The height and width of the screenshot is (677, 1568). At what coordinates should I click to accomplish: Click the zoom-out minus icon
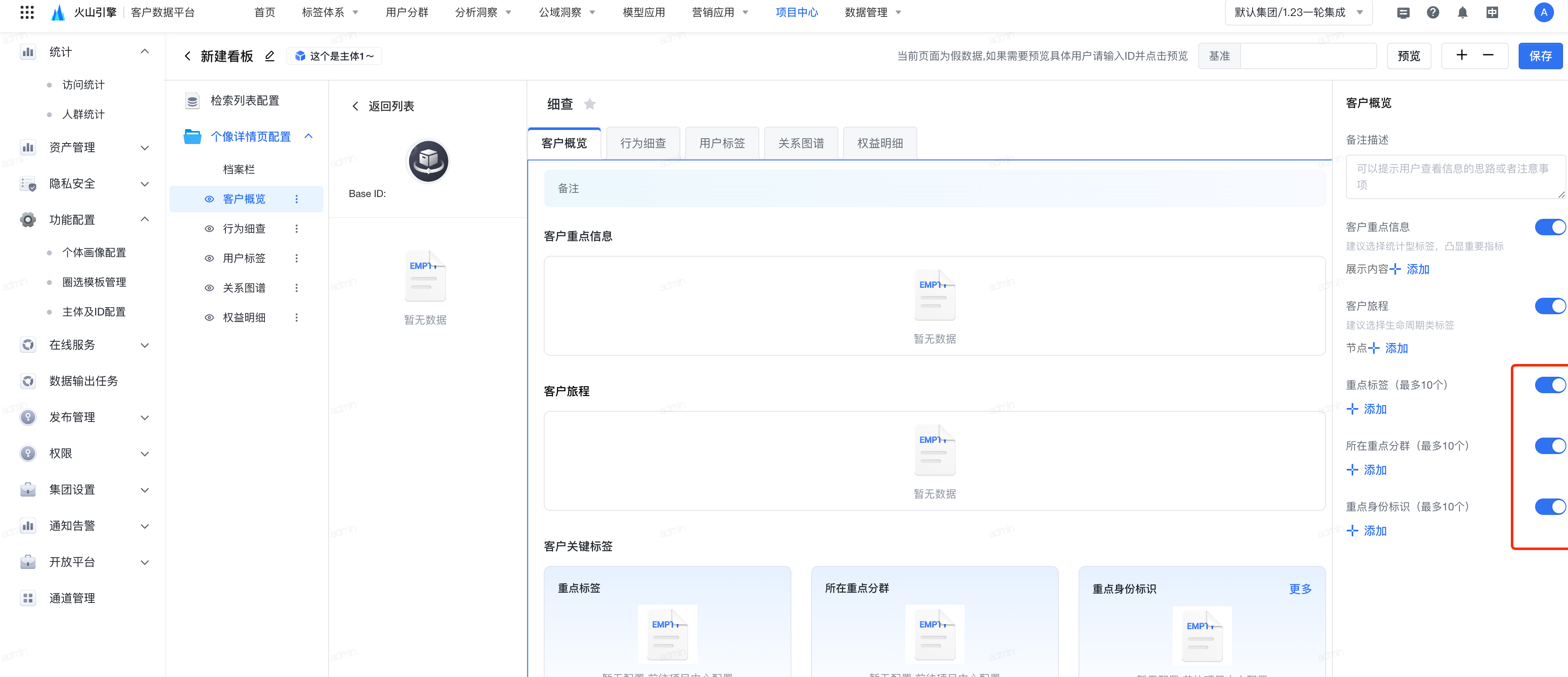click(1488, 56)
